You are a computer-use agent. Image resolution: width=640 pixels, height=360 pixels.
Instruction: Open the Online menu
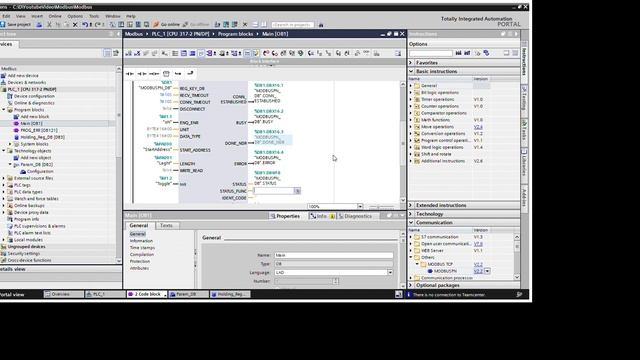click(55, 16)
